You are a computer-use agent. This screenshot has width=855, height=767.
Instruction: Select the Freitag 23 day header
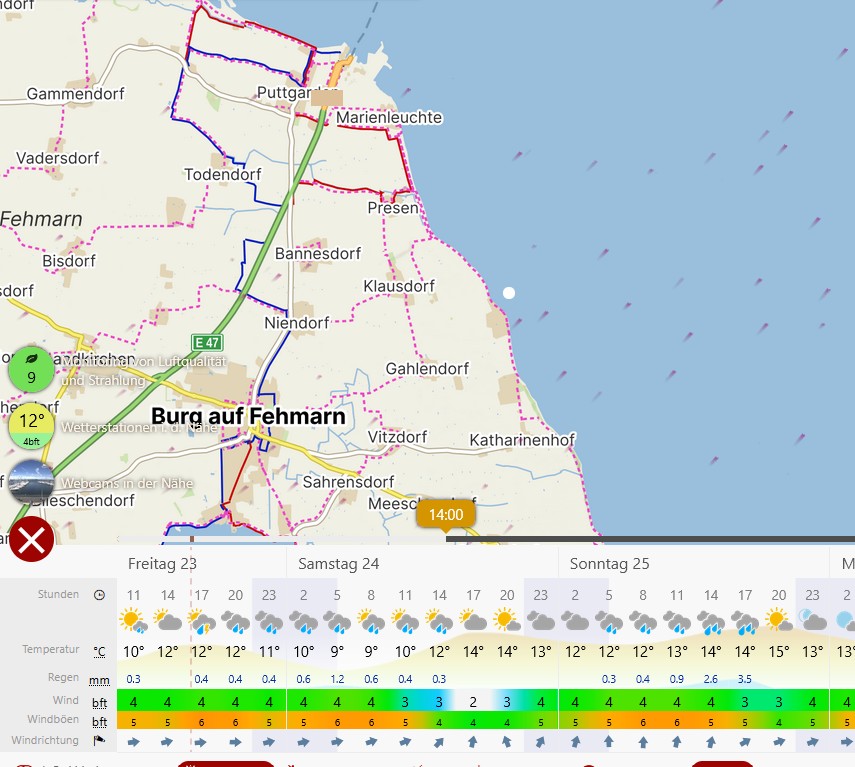click(163, 564)
